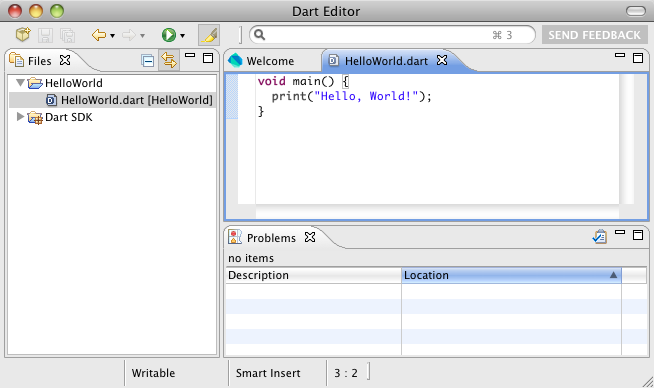Switch to the HelloWorld.dart editor tab

click(x=386, y=61)
